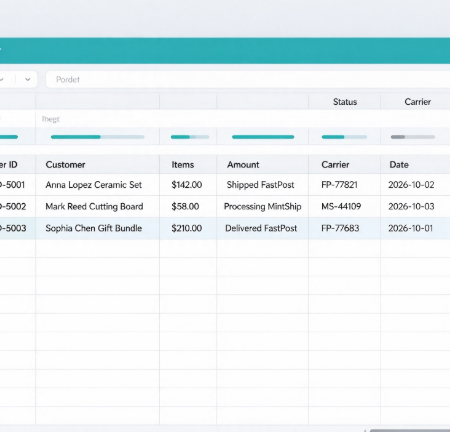The height and width of the screenshot is (432, 450).
Task: Select the date 2026-10-02
Action: click(411, 185)
